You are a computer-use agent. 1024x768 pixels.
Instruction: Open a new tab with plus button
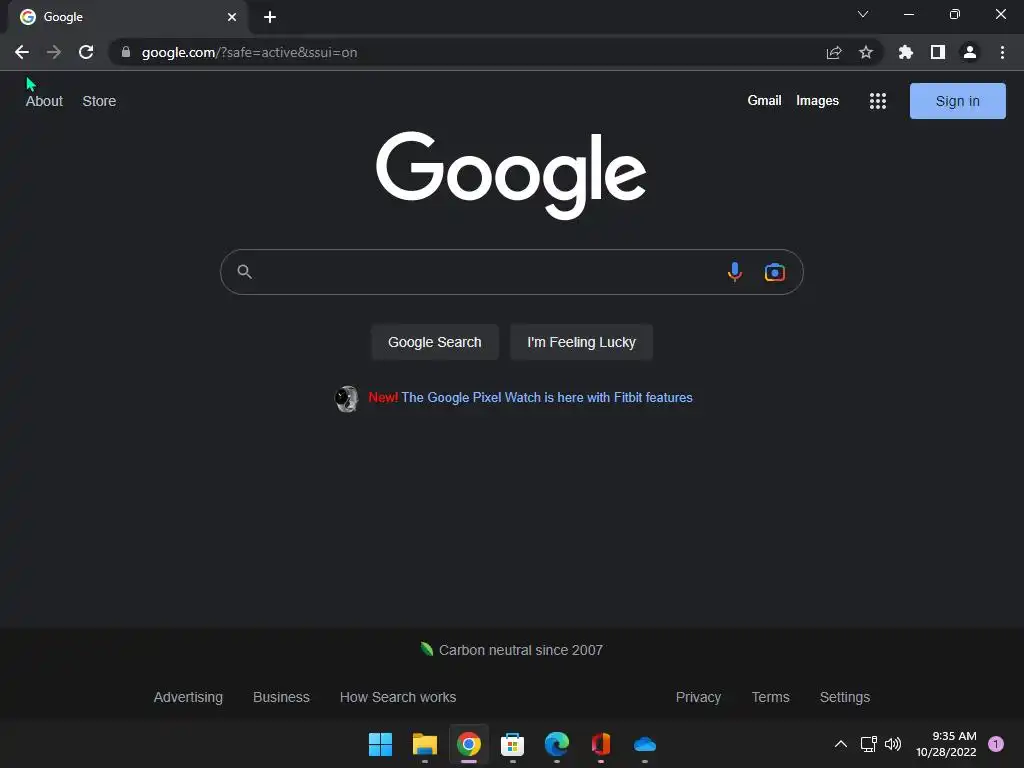point(270,17)
